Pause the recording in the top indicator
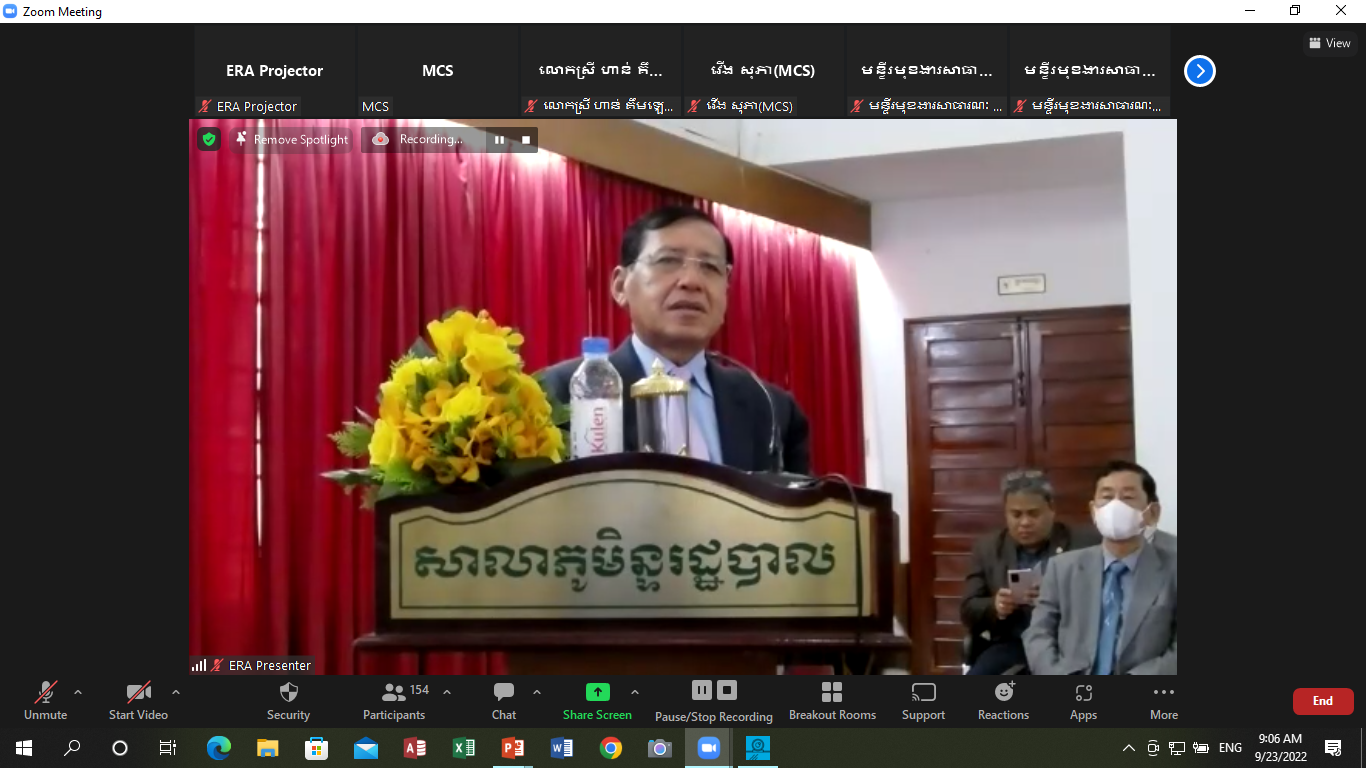 tap(499, 140)
